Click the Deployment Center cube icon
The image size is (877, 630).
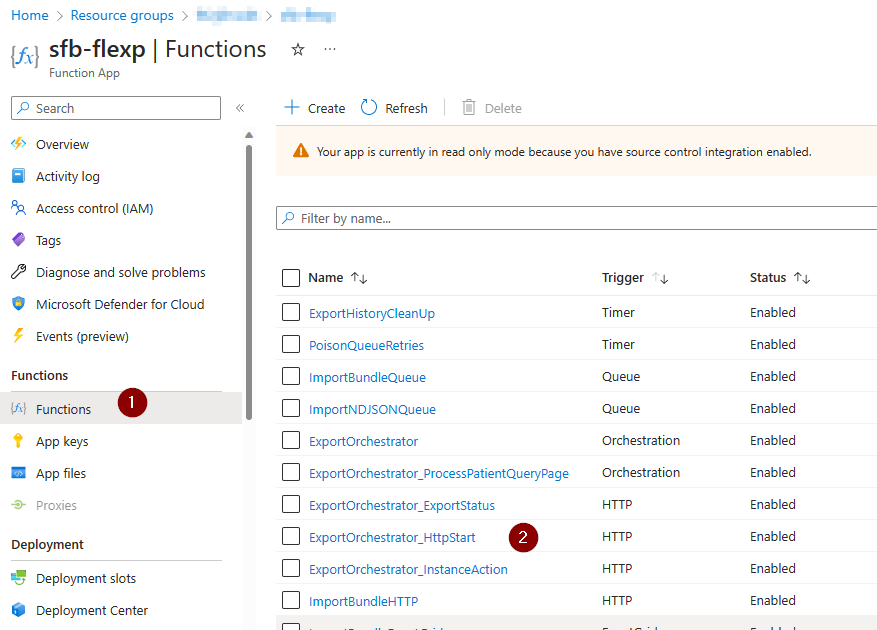(18, 609)
